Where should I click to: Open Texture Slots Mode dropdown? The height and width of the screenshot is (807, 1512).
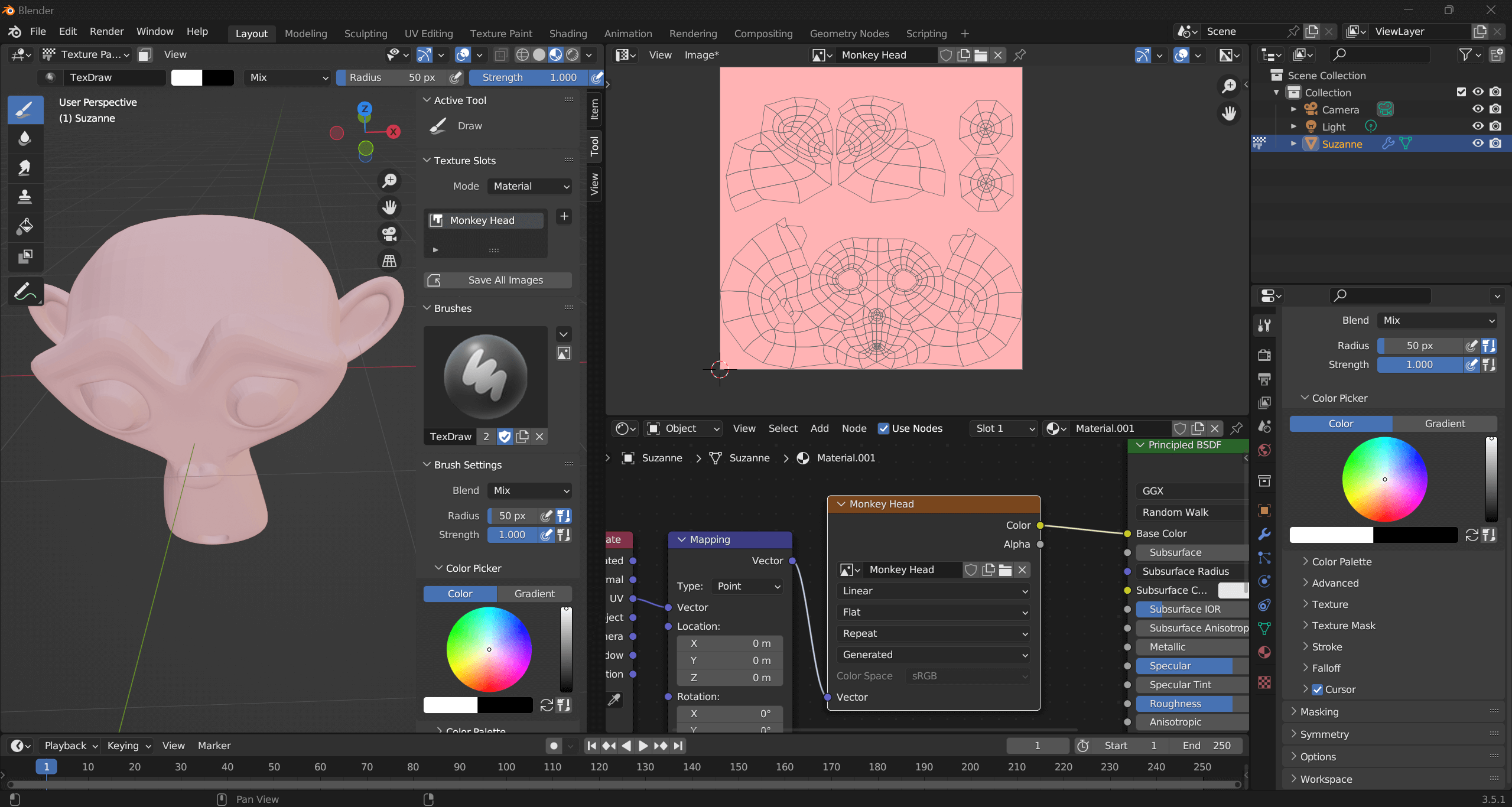(x=529, y=186)
